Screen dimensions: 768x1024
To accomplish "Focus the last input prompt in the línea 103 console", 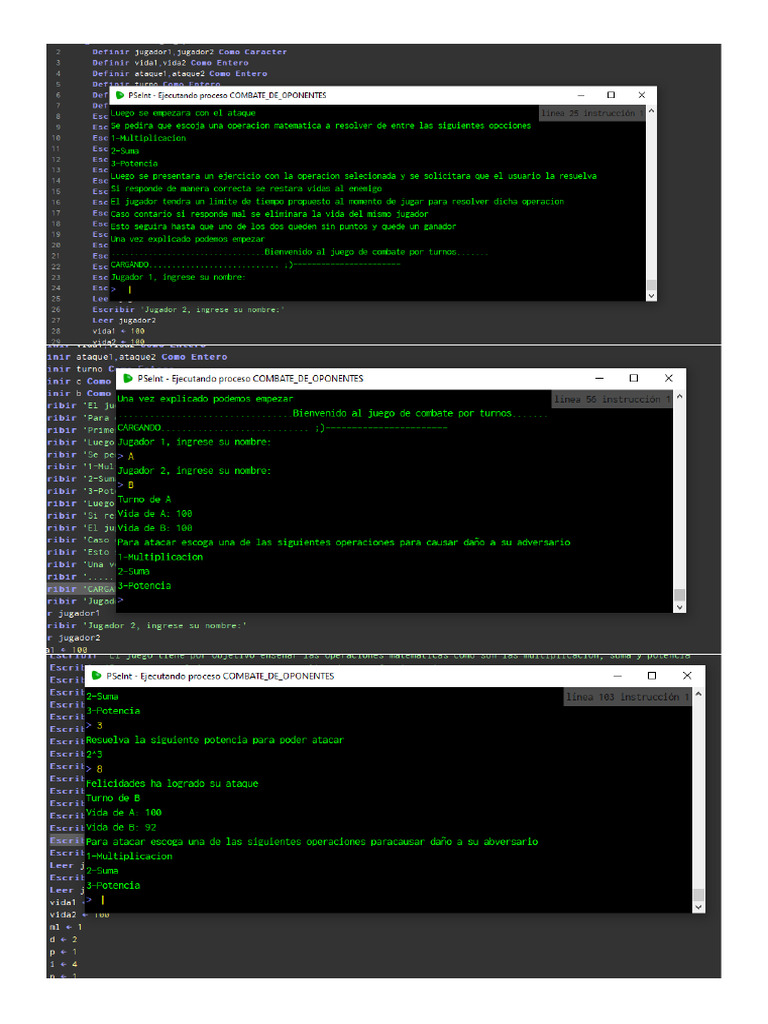I will pos(102,900).
